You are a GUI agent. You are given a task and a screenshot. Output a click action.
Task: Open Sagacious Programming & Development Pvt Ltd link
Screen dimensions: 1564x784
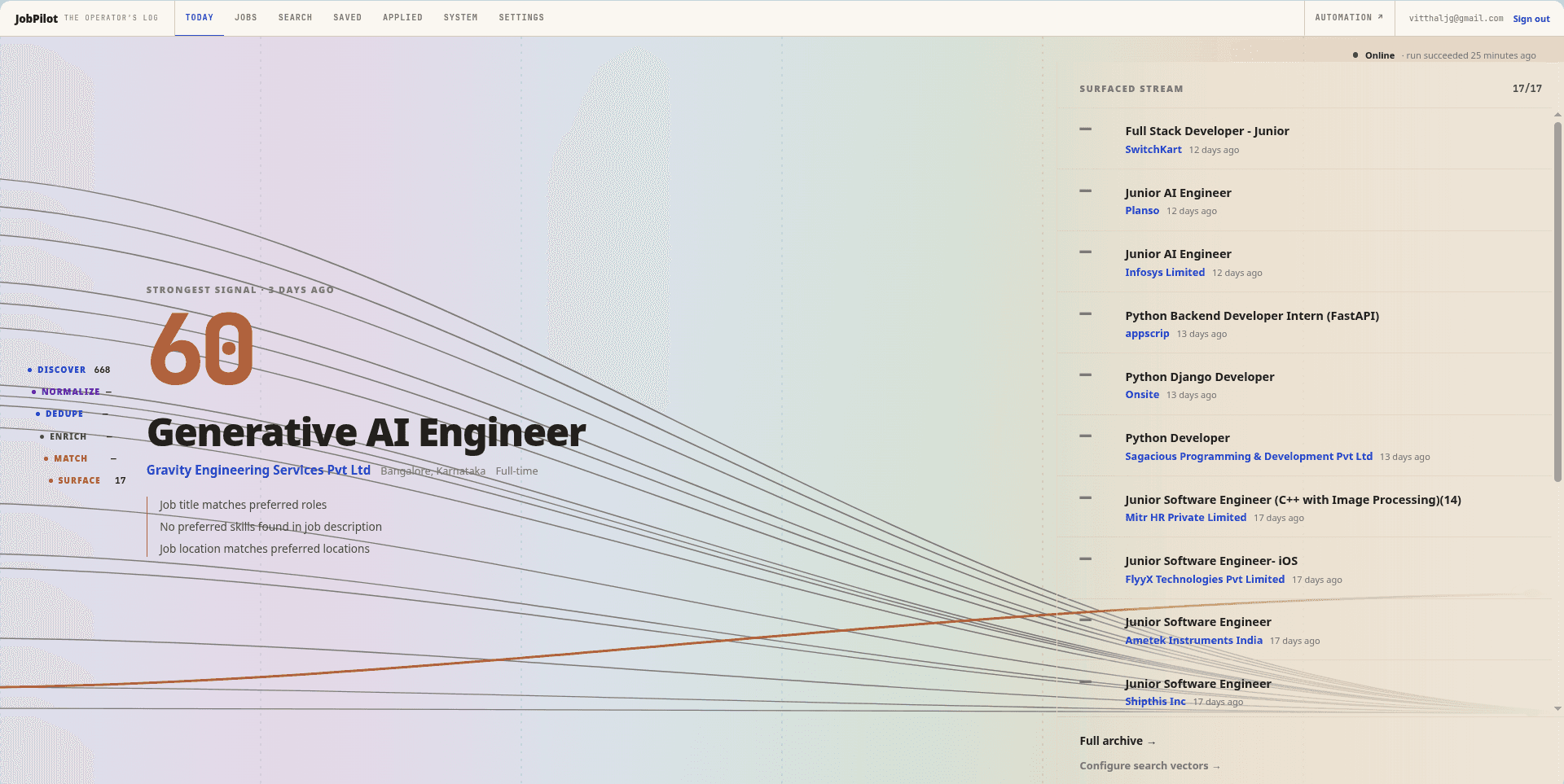coord(1249,457)
